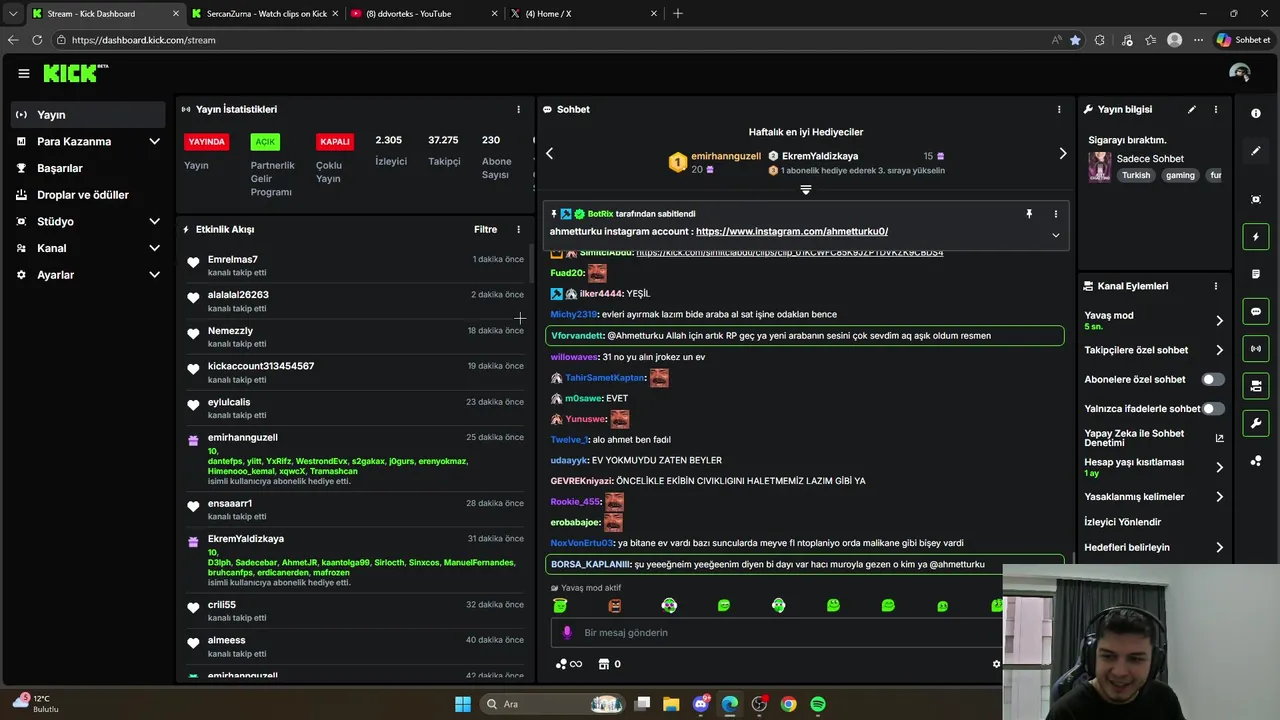Collapse the weekly gifters leaderboard

(x=805, y=189)
